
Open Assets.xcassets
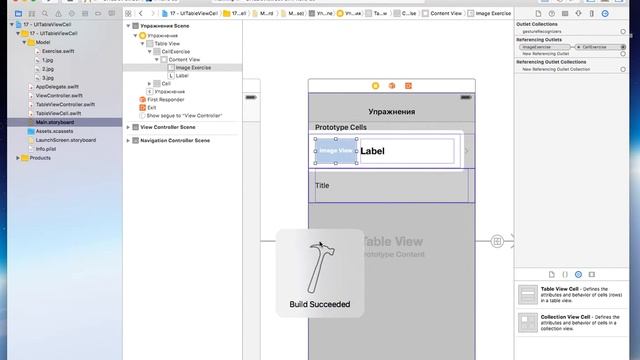click(x=54, y=131)
